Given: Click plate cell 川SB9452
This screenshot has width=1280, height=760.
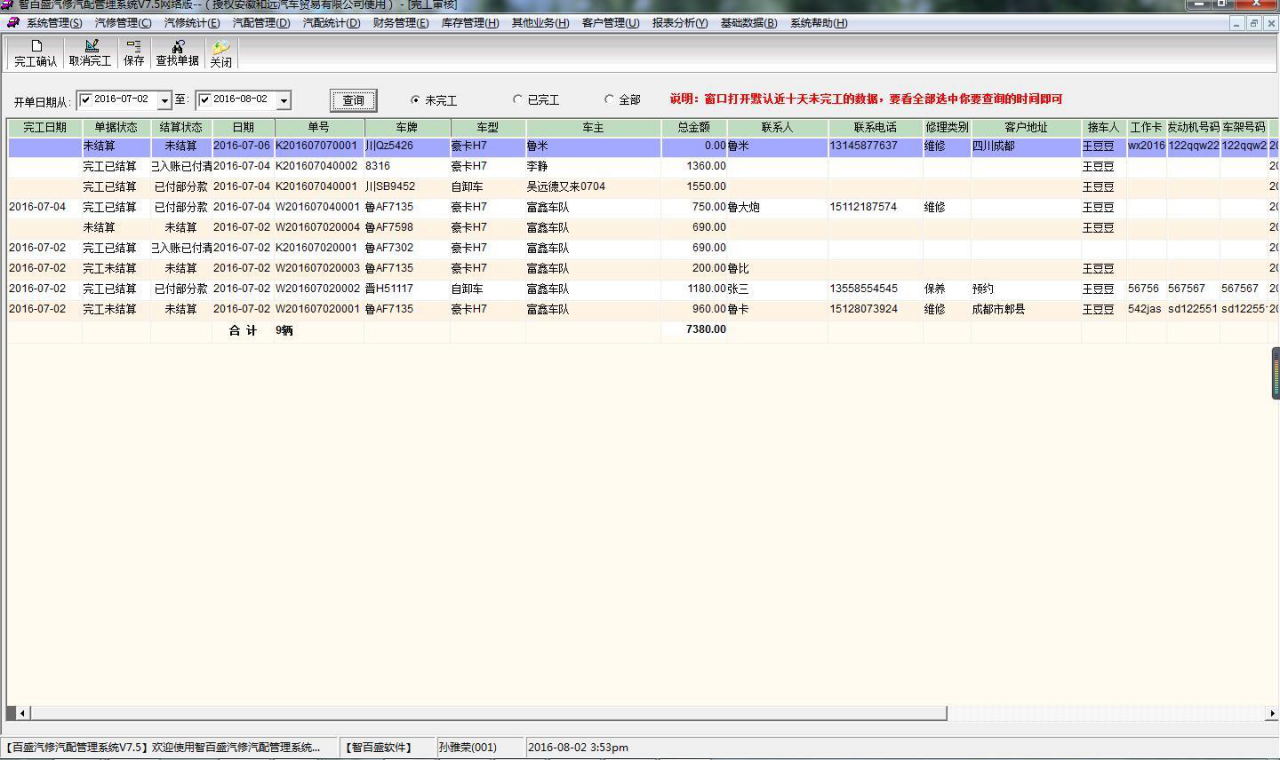Looking at the screenshot, I should point(390,187).
